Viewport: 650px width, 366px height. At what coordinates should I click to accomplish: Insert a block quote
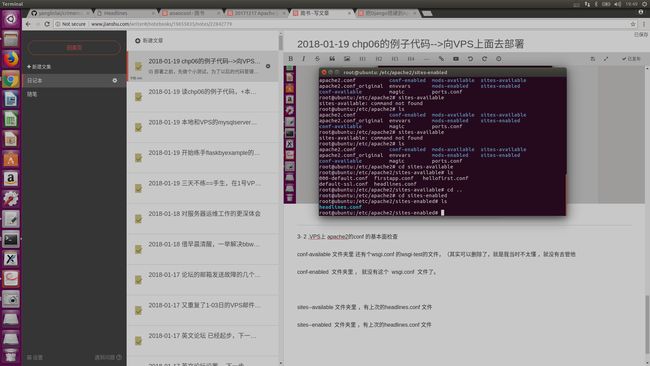click(332, 58)
